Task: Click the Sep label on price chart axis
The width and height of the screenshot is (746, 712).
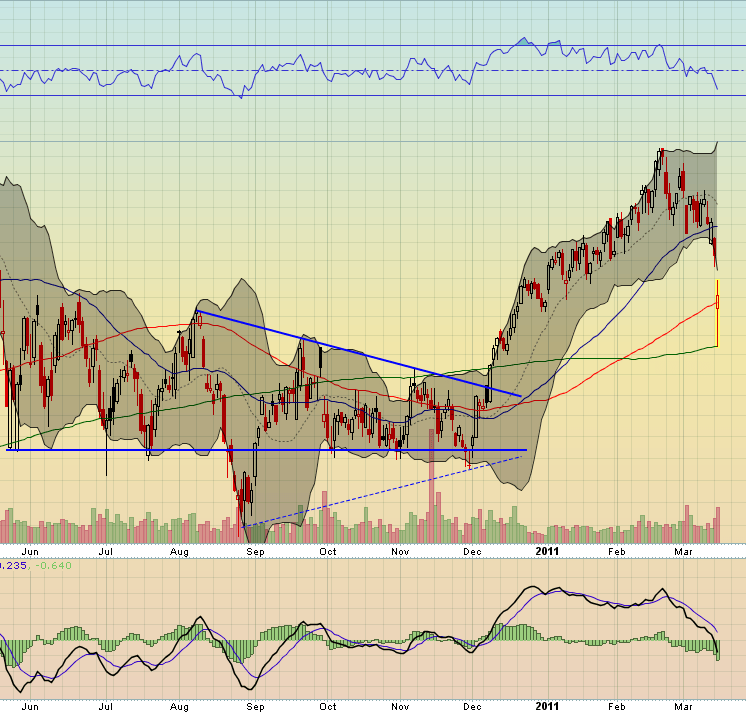Action: [x=255, y=552]
